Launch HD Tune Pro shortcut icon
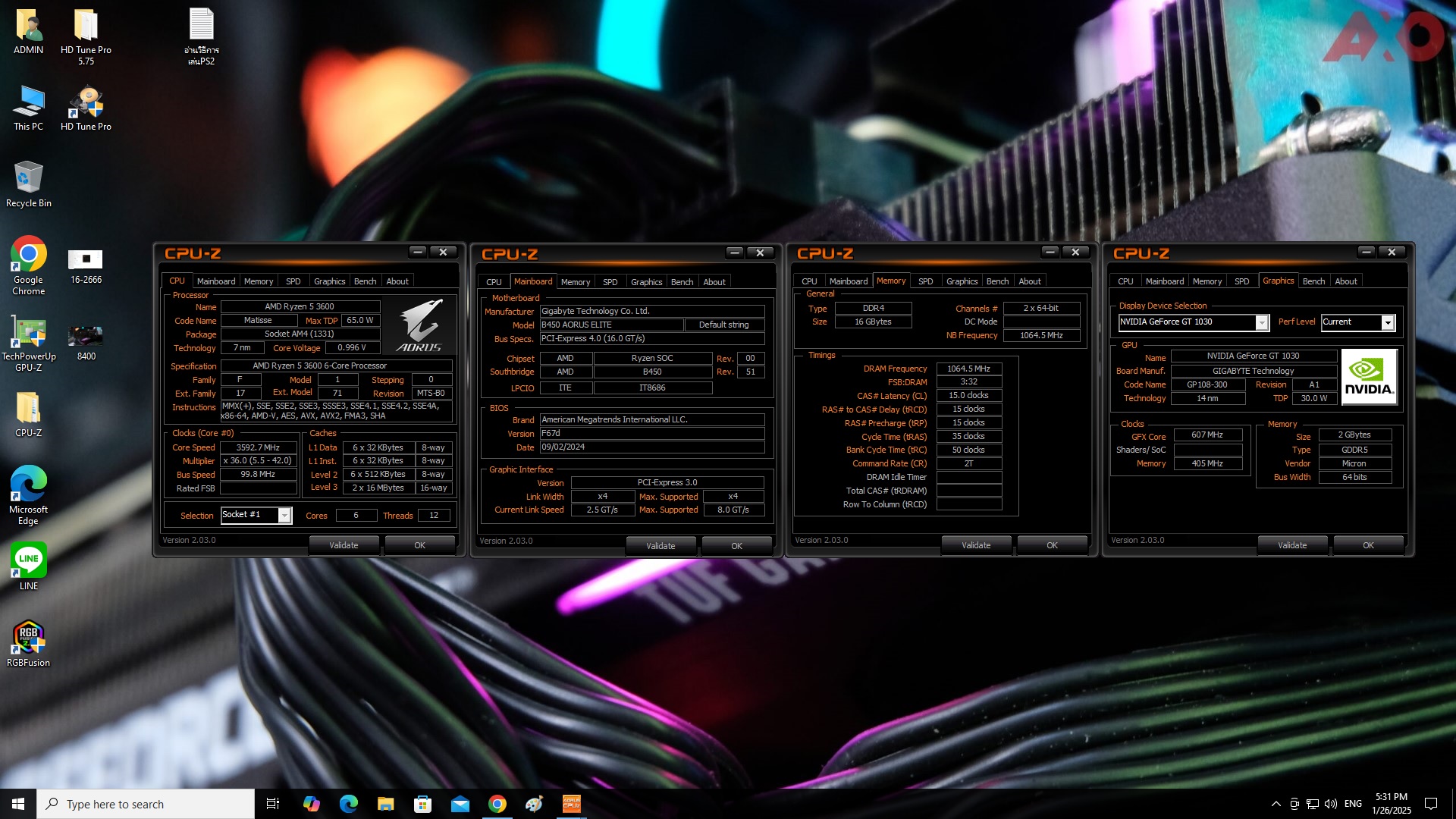 point(86,108)
